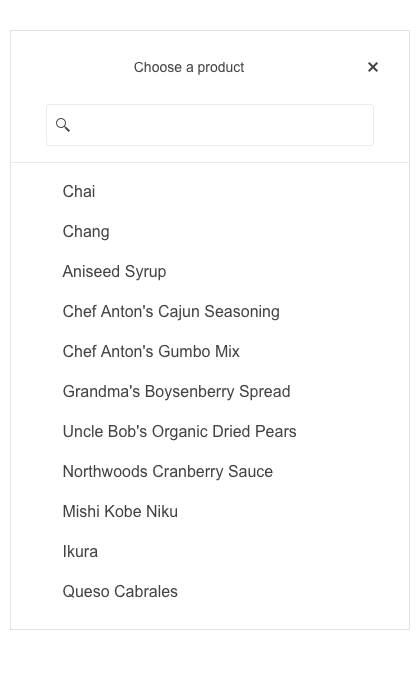
Task: Select the Chang product
Action: [210, 231]
